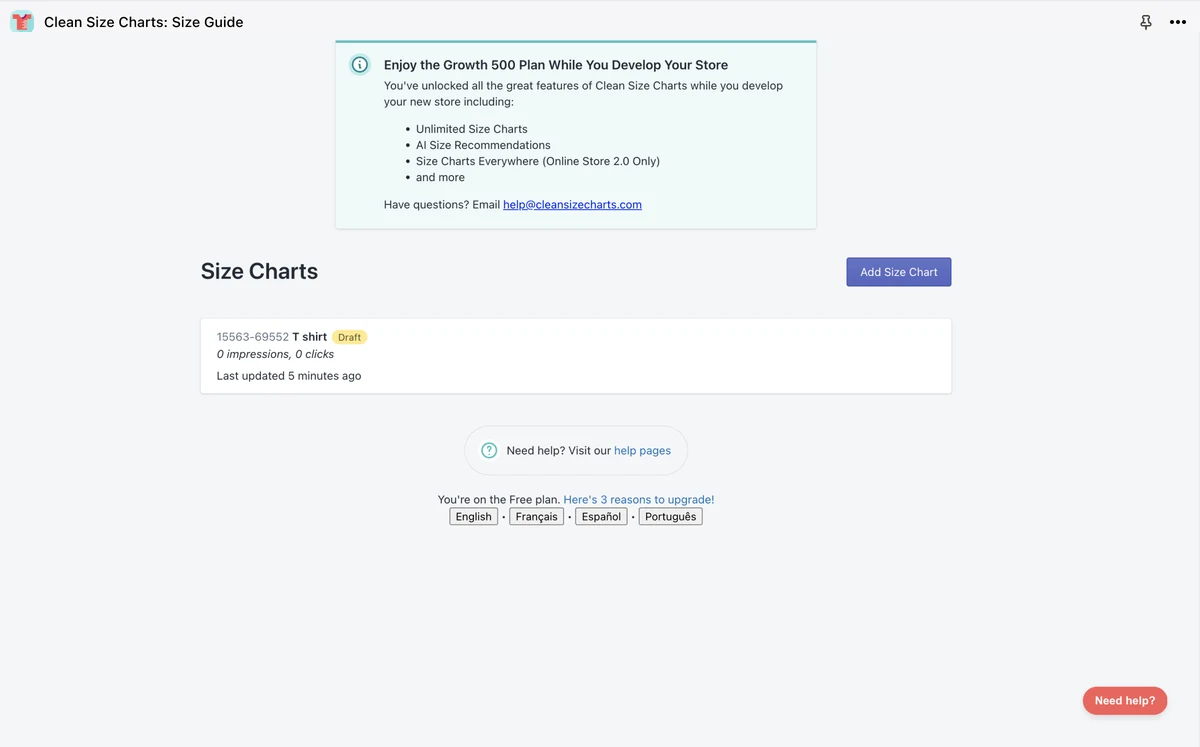Click the question mark help icon
This screenshot has height=747, width=1200.
489,451
